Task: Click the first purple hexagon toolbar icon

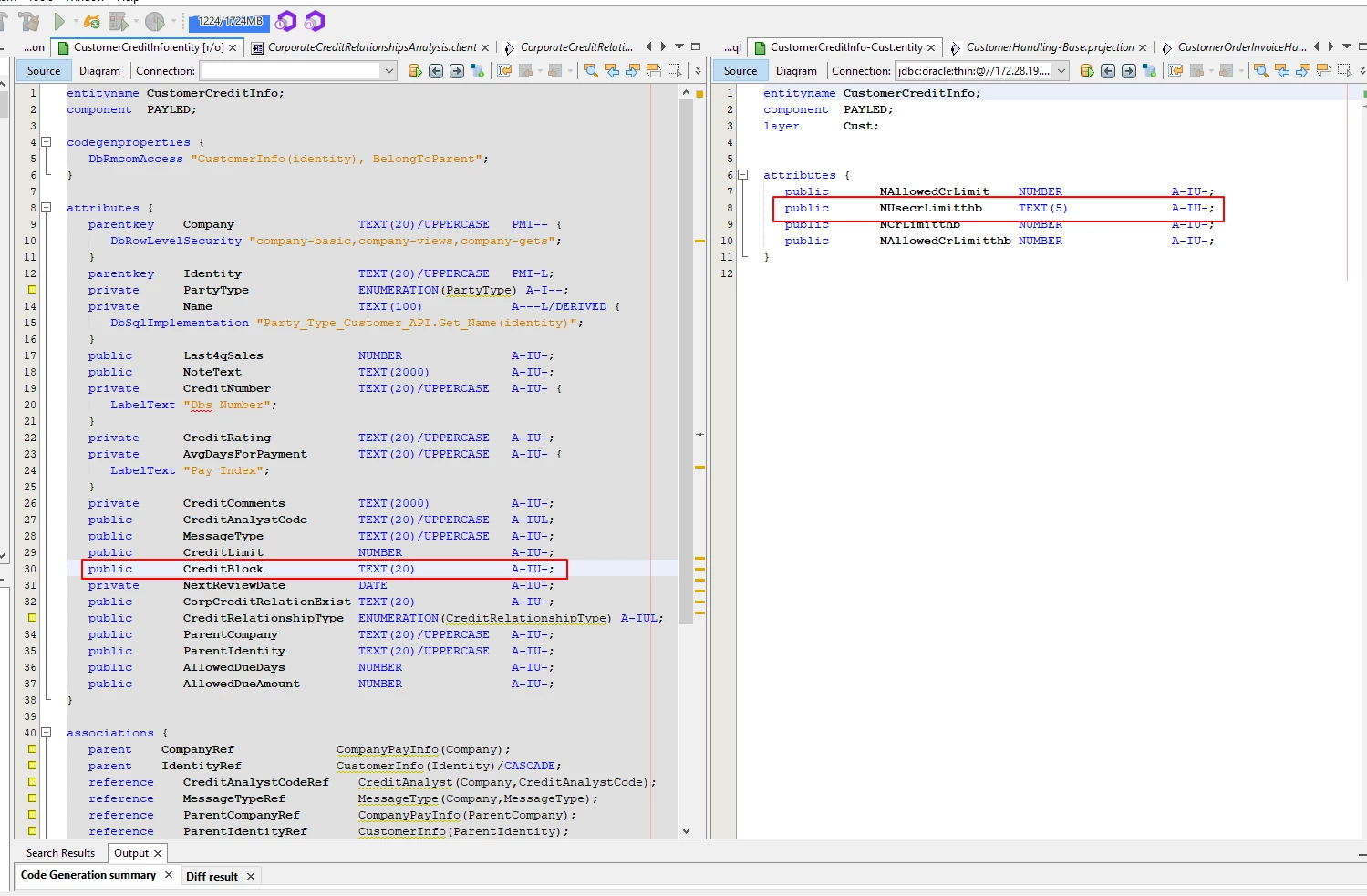Action: 285,21
